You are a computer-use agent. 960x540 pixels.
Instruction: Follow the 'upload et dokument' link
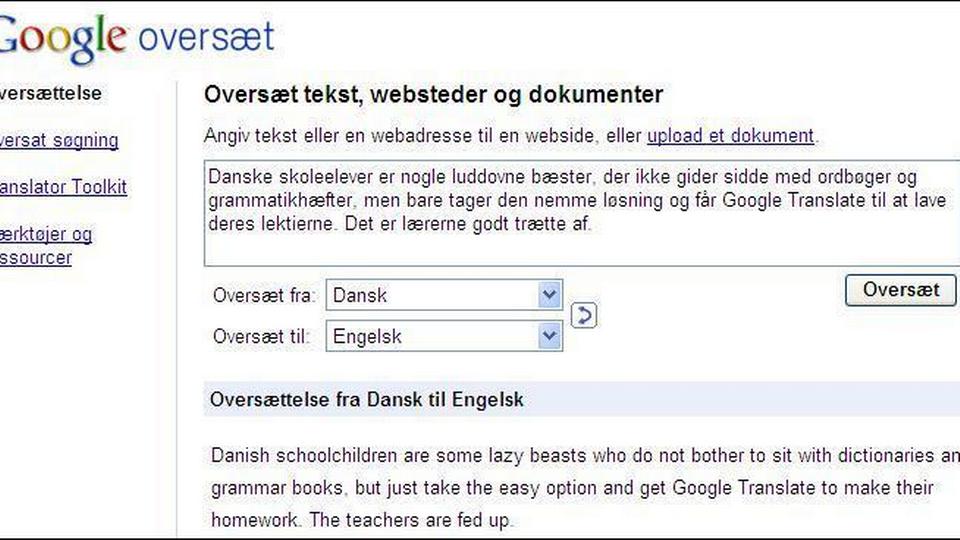point(730,135)
